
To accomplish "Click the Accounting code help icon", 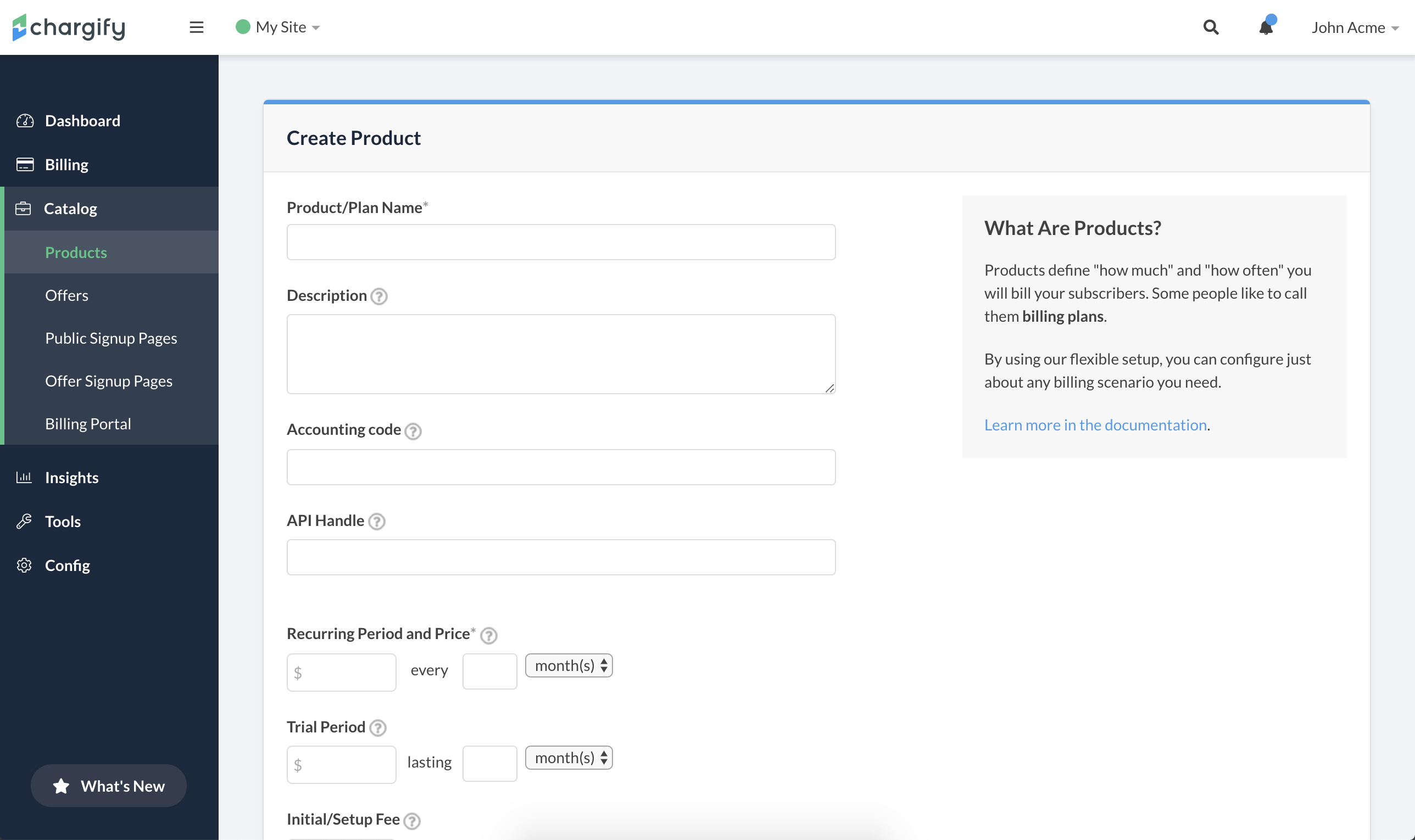I will click(x=413, y=431).
